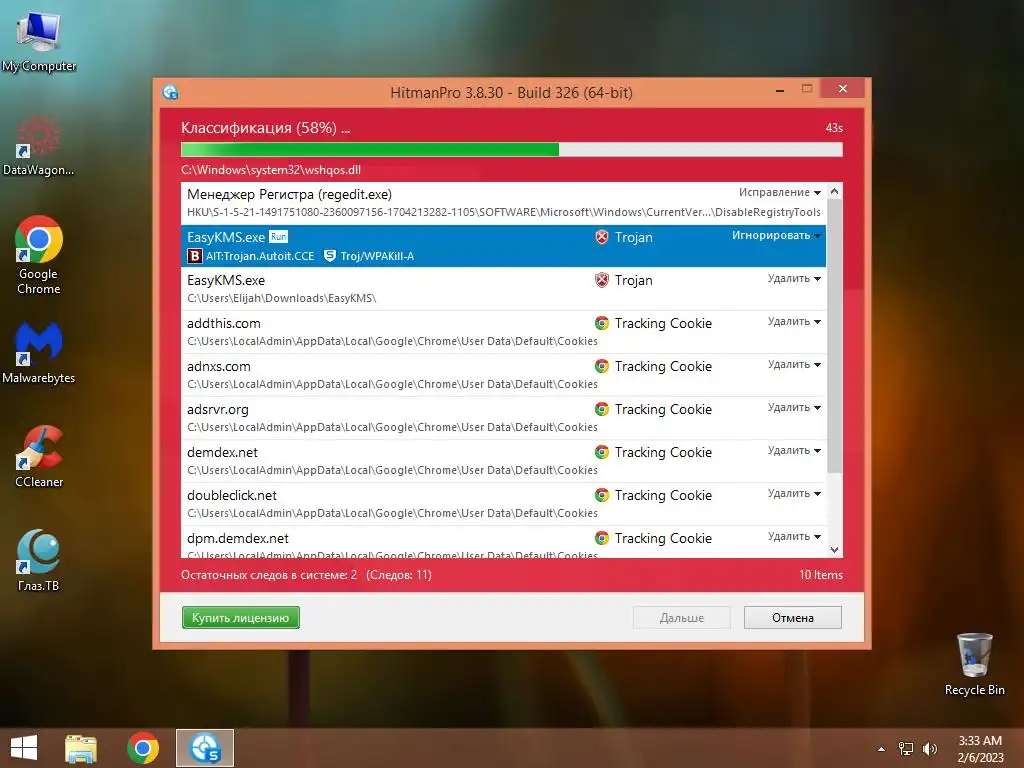Screen dimensions: 1024x768
Task: Open the volume control in system tray
Action: 929,749
